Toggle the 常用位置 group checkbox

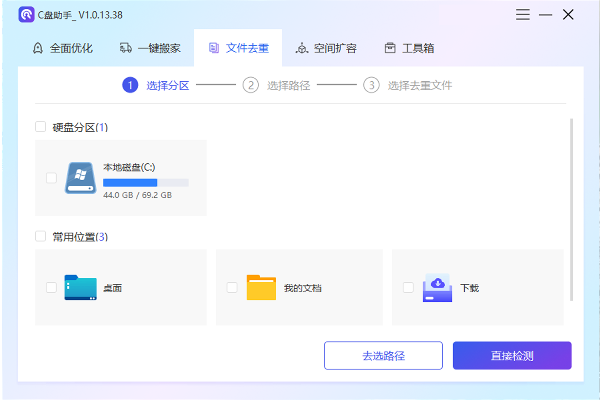point(40,237)
